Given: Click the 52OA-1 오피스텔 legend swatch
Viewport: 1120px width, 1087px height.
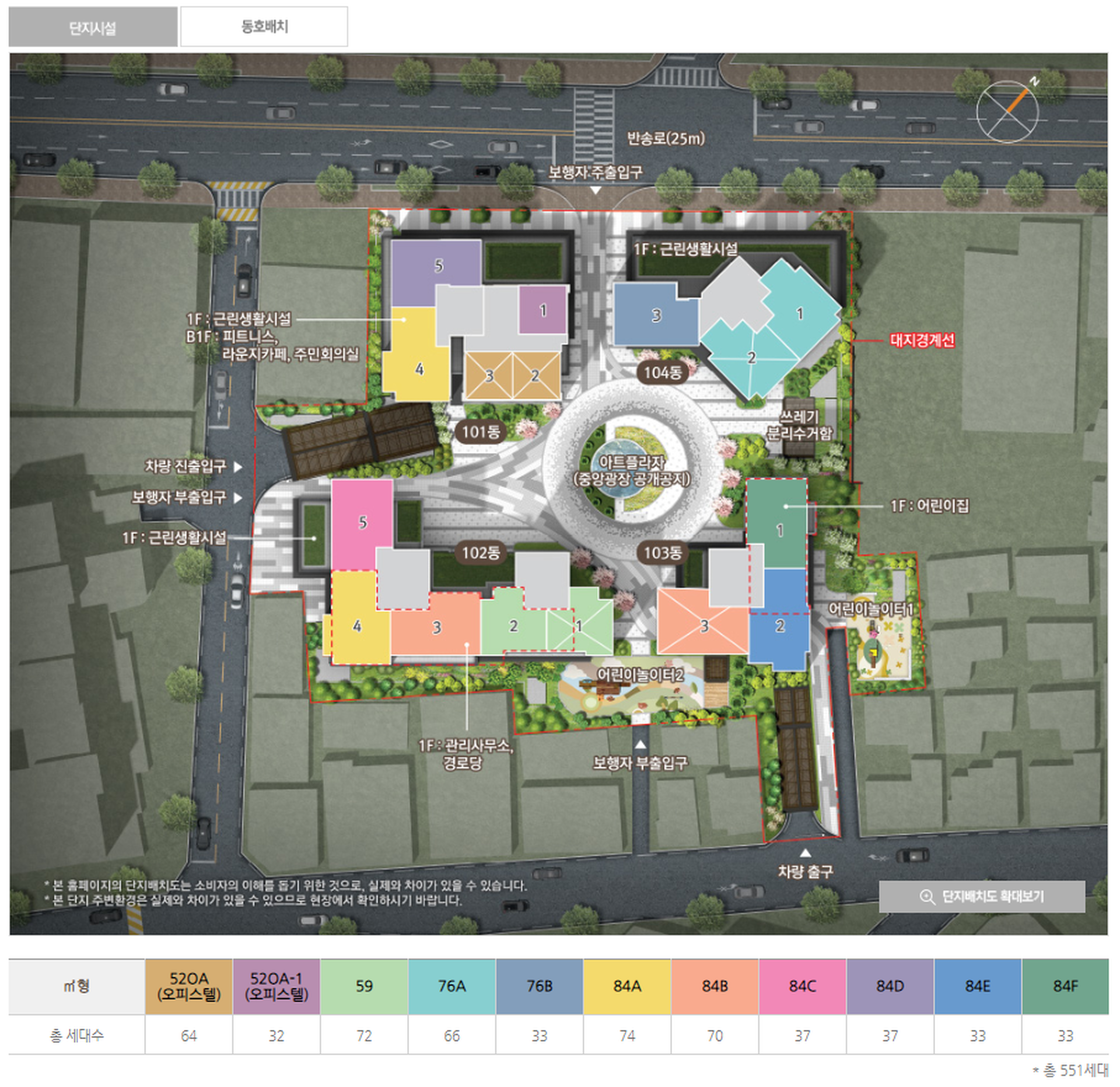Looking at the screenshot, I should [x=276, y=987].
